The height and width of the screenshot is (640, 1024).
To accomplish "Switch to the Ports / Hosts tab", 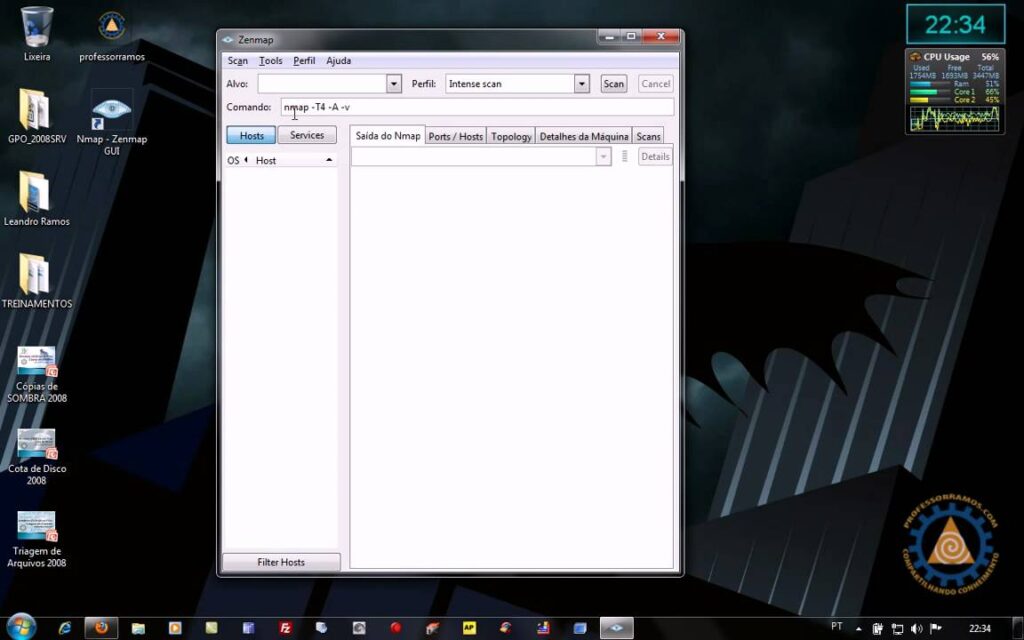I will tap(456, 136).
